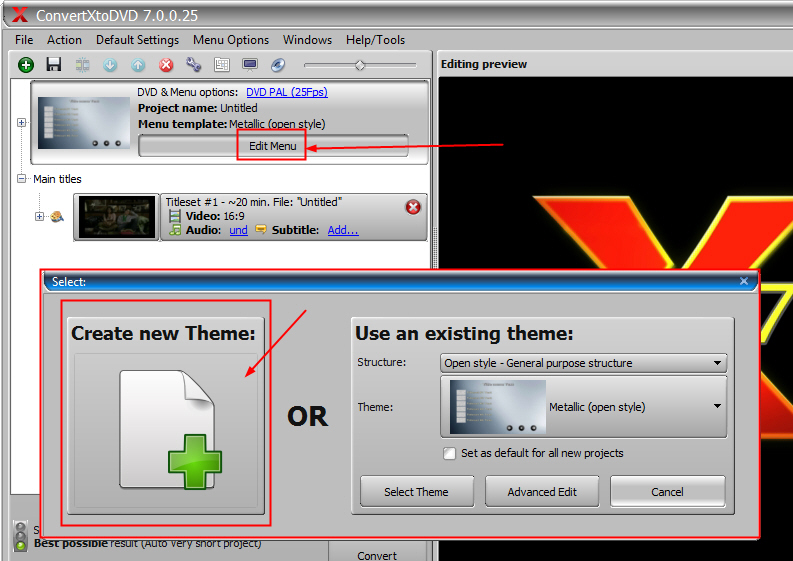Open the Menu Options menu
This screenshot has width=793, height=561.
(x=231, y=39)
